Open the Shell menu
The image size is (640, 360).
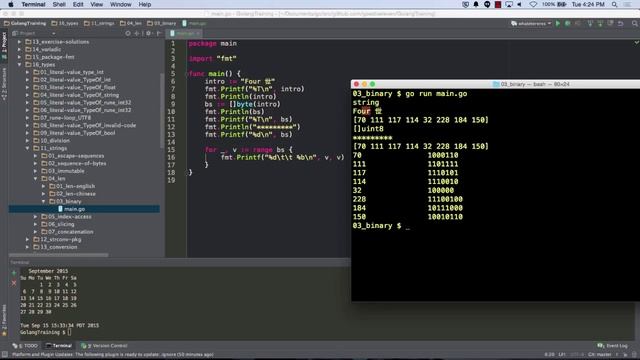coord(59,4)
